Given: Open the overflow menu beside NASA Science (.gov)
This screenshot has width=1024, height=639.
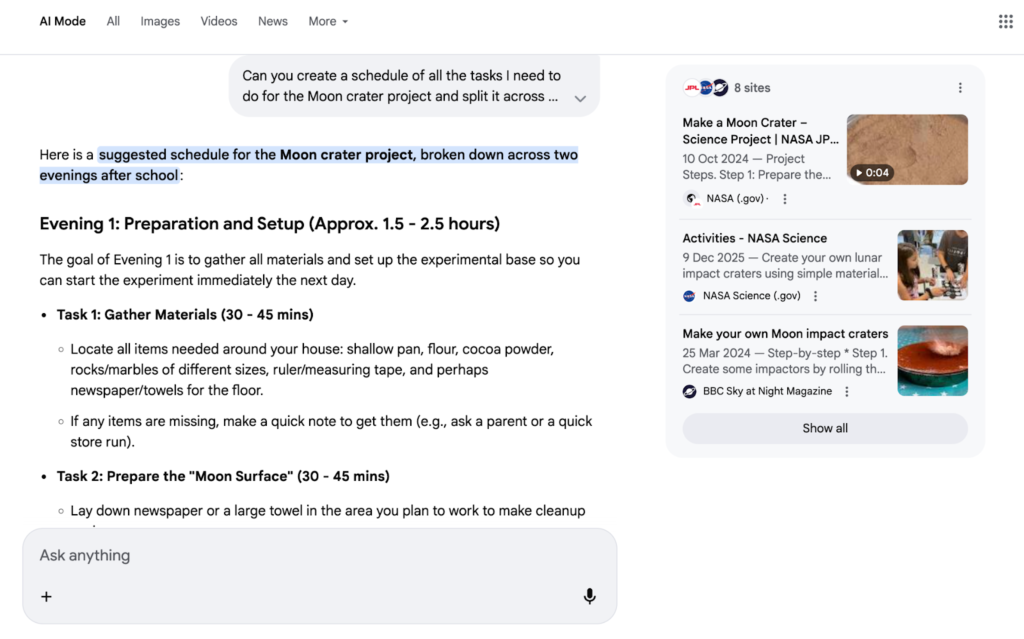Looking at the screenshot, I should point(815,296).
